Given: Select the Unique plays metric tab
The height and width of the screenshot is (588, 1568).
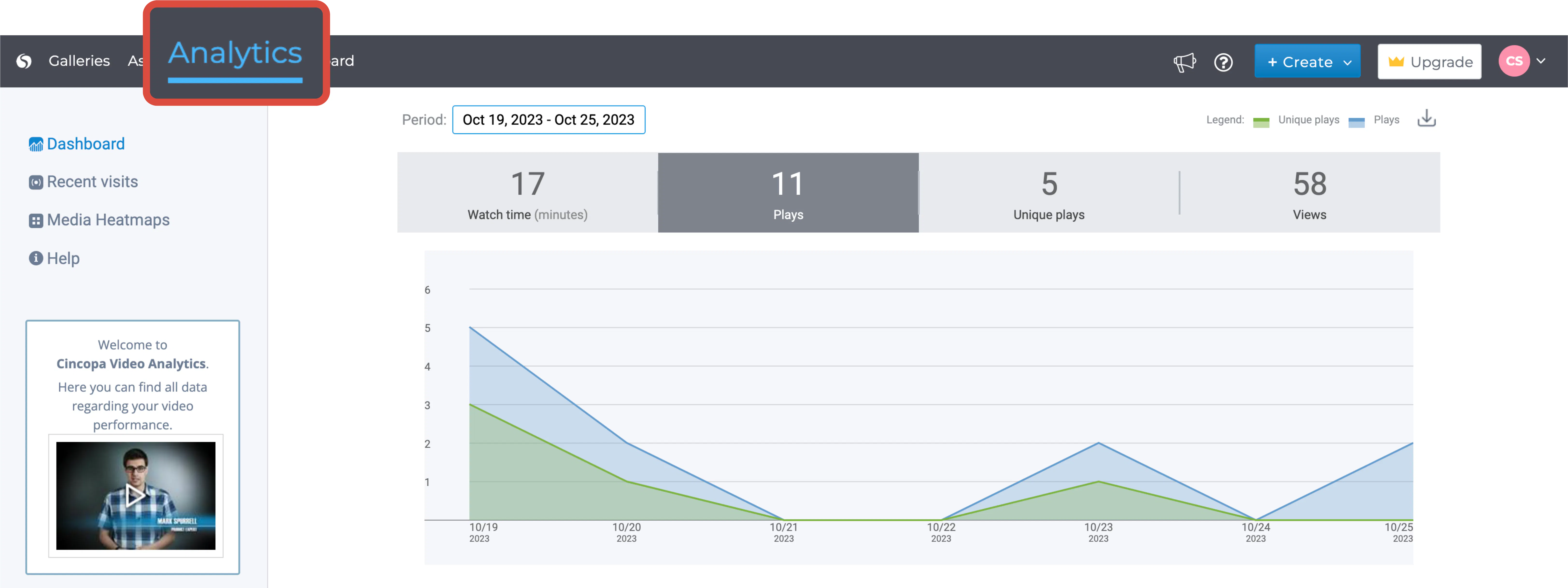Looking at the screenshot, I should (1049, 192).
